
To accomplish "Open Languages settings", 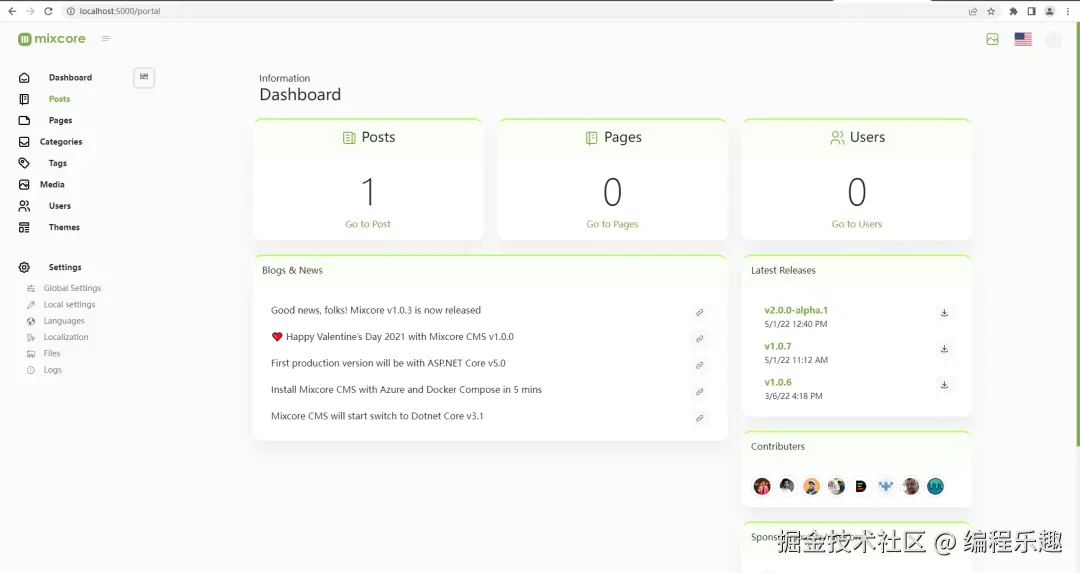I will (64, 321).
